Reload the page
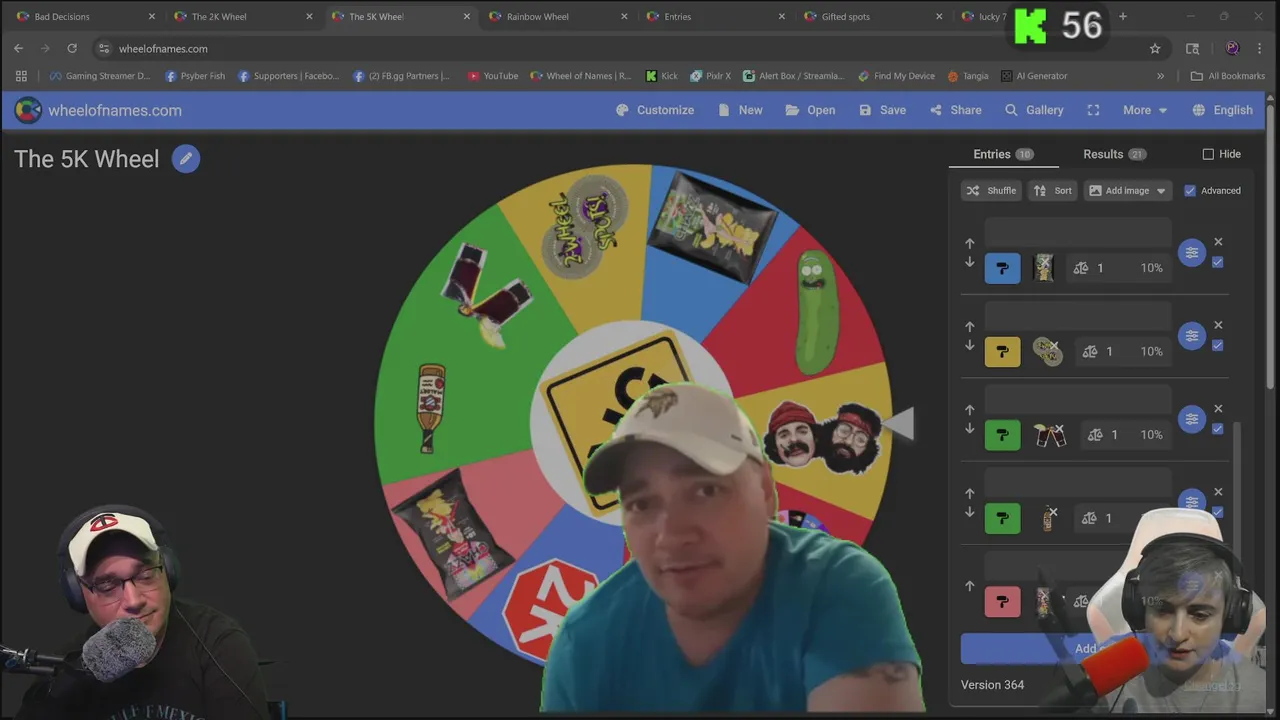Screen dimensions: 1280x720 pyautogui.click(x=72, y=48)
